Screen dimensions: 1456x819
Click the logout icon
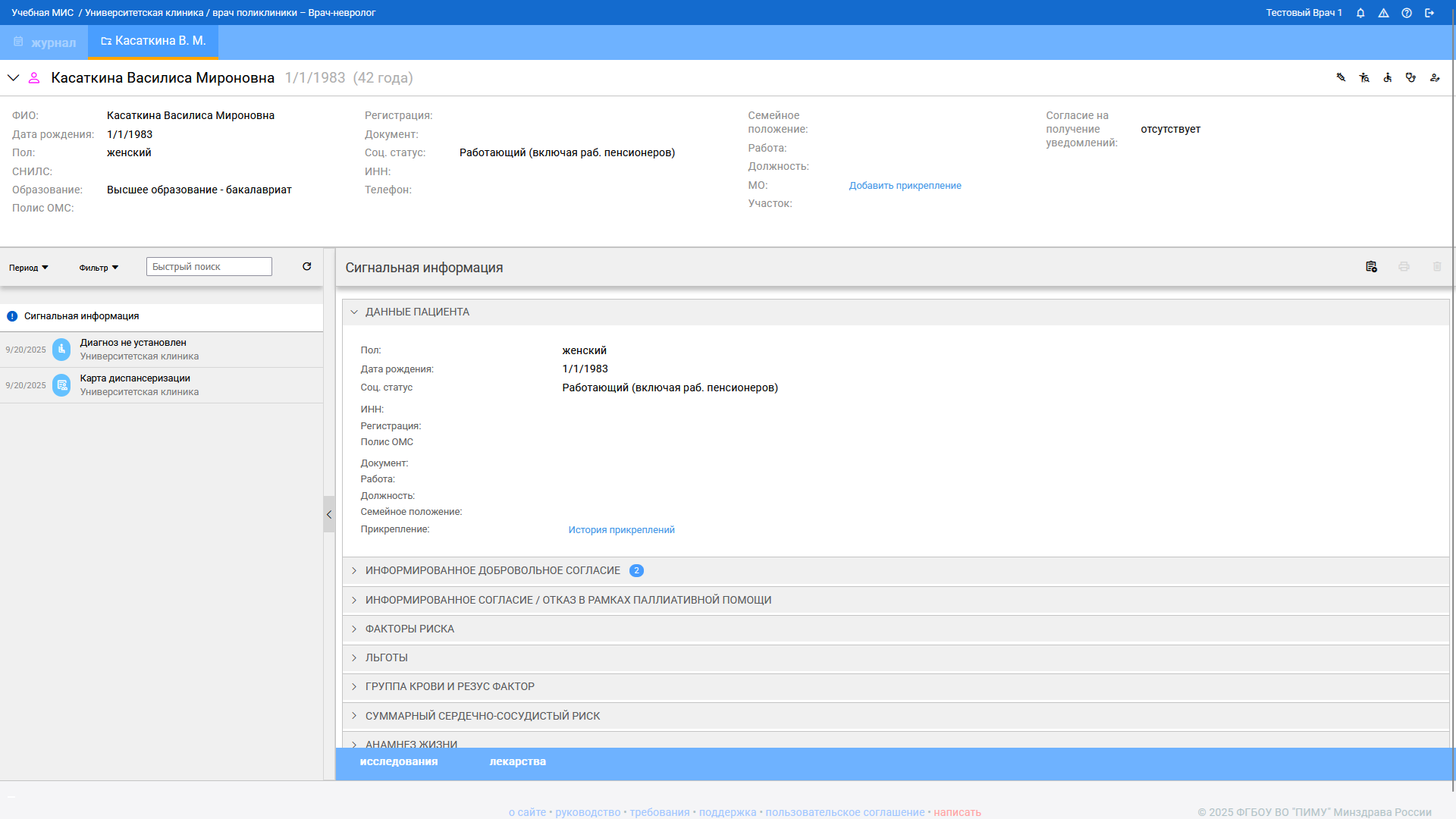pos(1429,13)
